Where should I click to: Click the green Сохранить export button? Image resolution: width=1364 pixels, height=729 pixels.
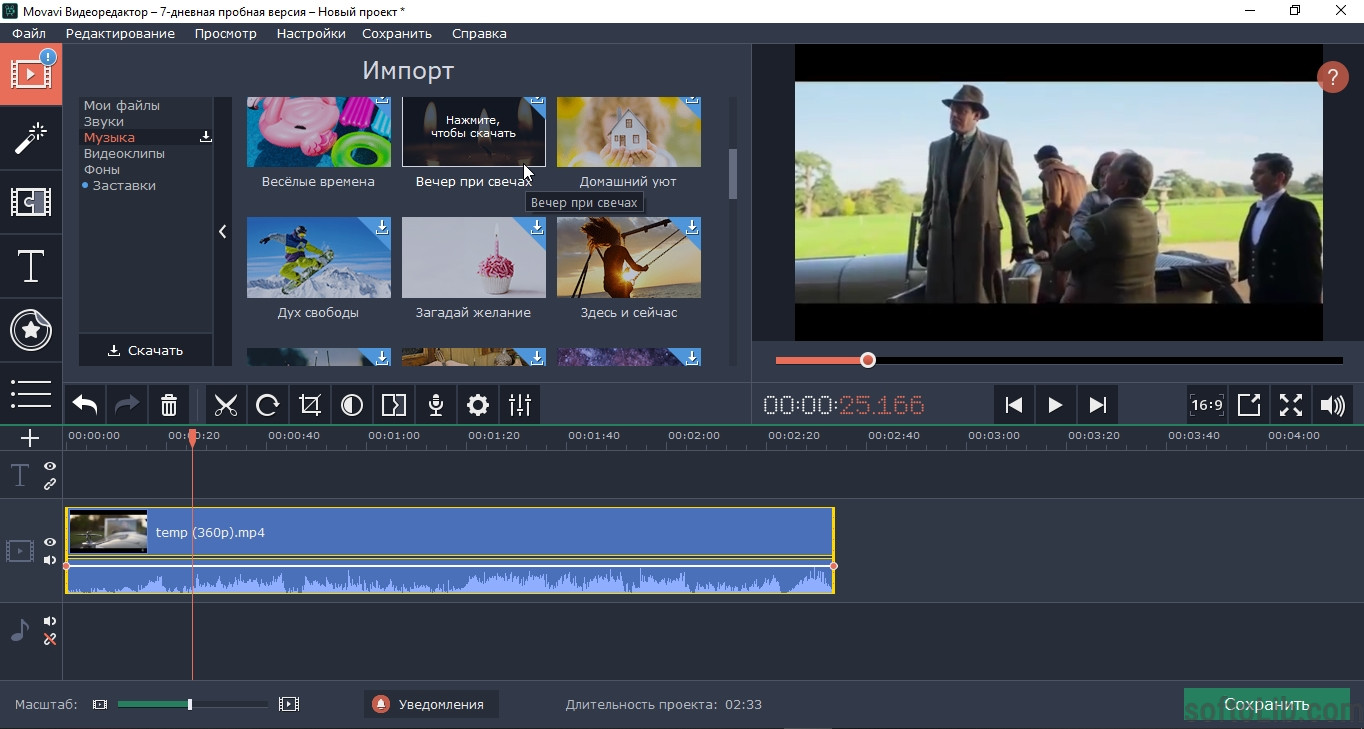click(x=1266, y=704)
